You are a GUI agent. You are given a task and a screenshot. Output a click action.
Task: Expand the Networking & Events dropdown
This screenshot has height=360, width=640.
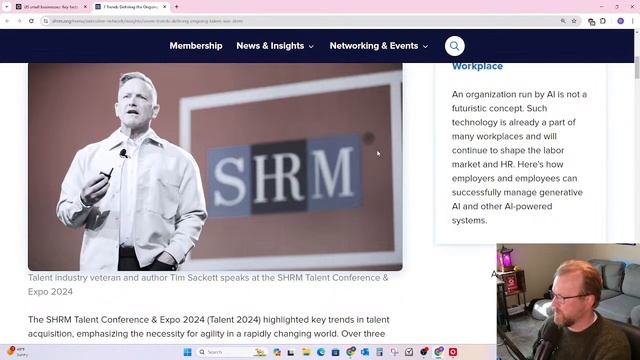379,46
